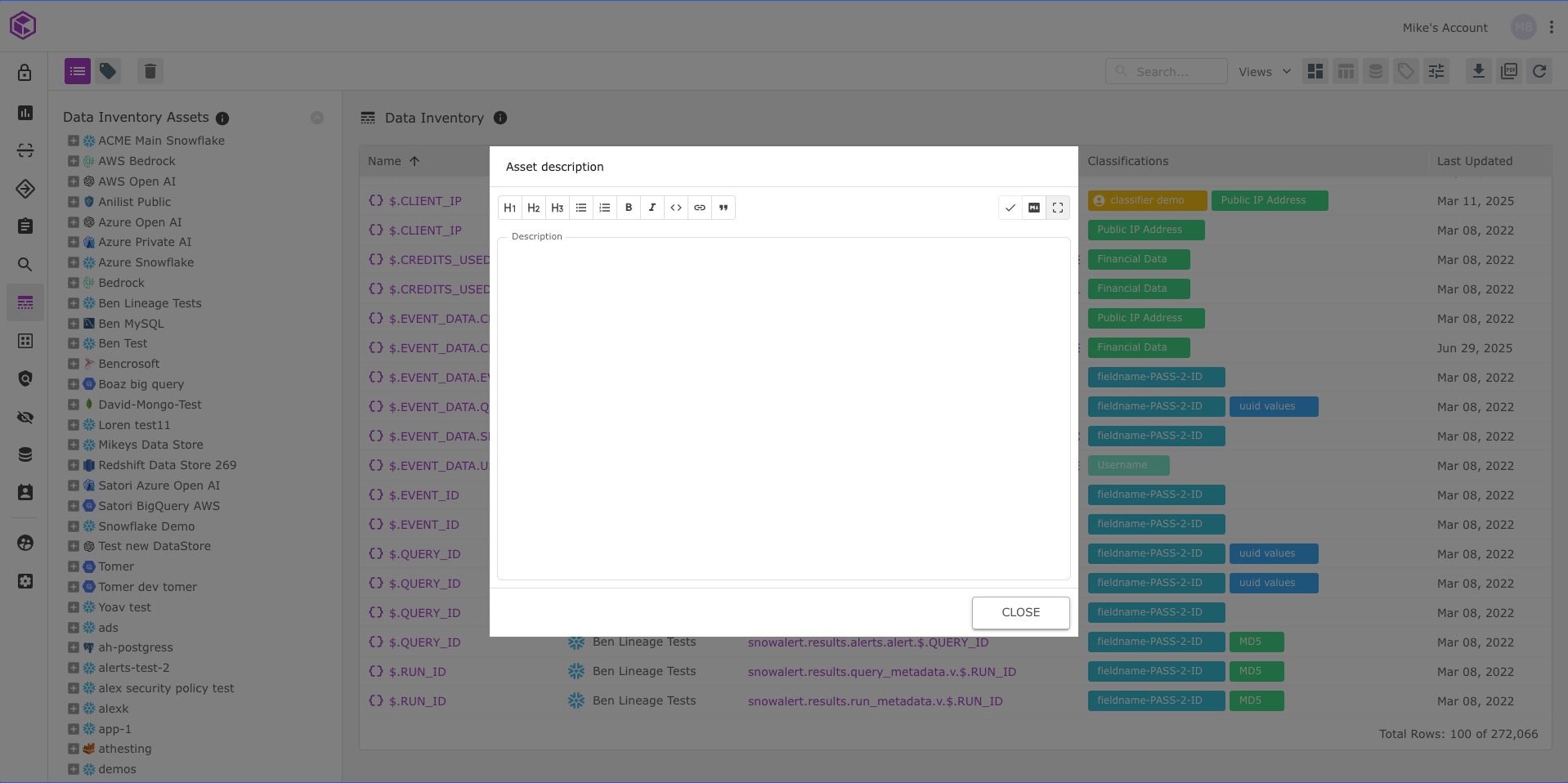The height and width of the screenshot is (783, 1568).
Task: Toggle bold text formatting
Action: click(x=629, y=208)
